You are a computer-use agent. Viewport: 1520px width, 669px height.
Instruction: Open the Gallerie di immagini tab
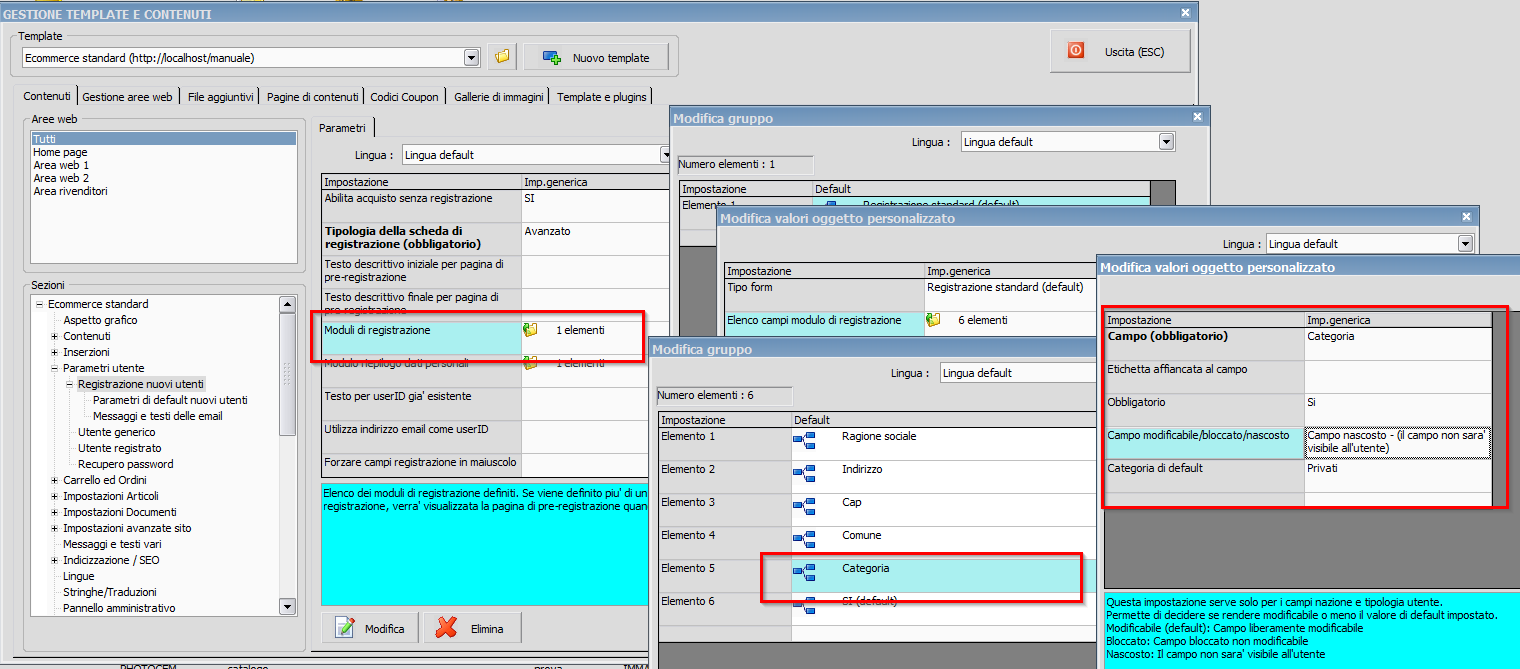498,97
